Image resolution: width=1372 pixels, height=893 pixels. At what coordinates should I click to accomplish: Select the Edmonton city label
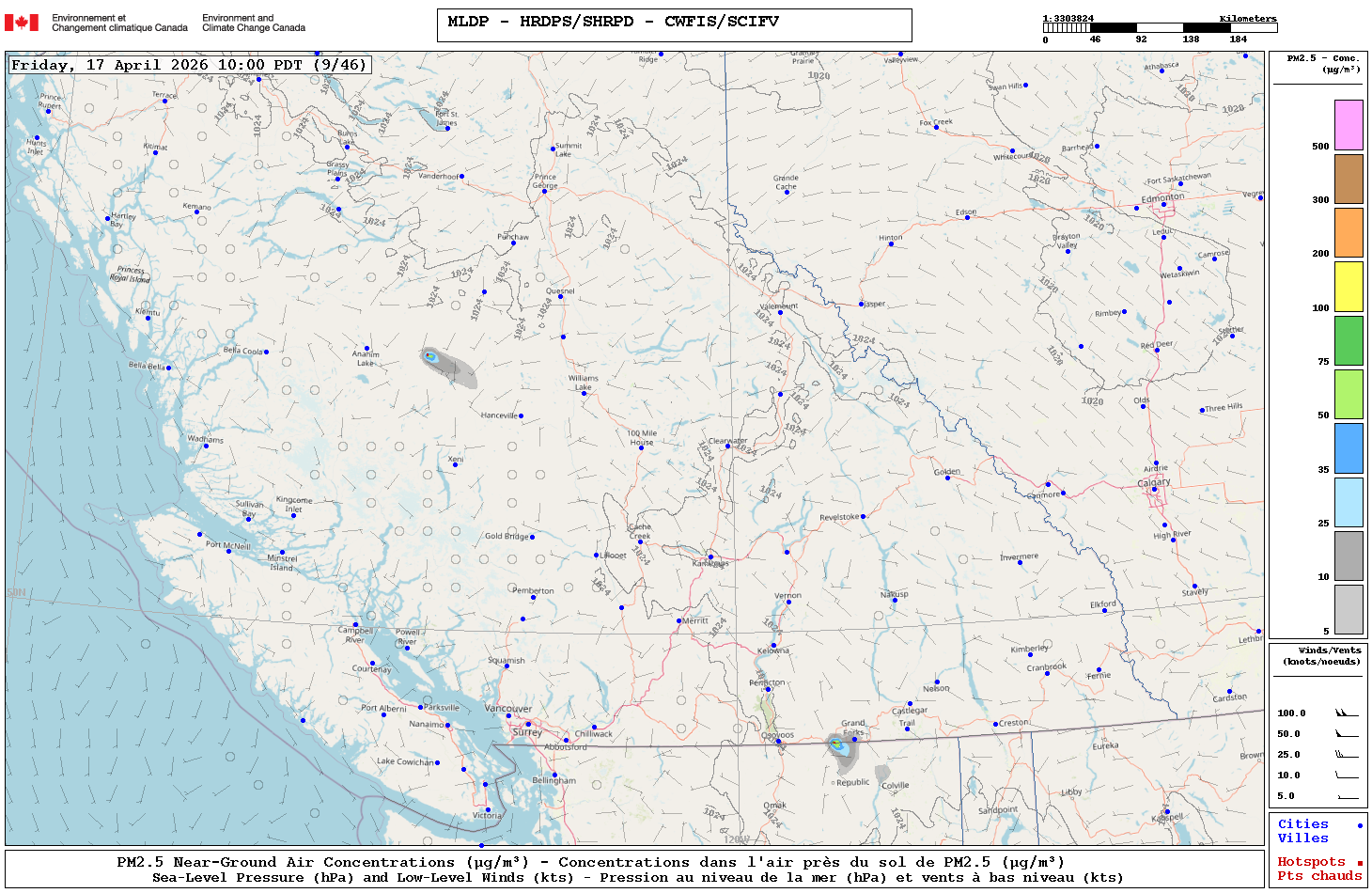point(1162,197)
